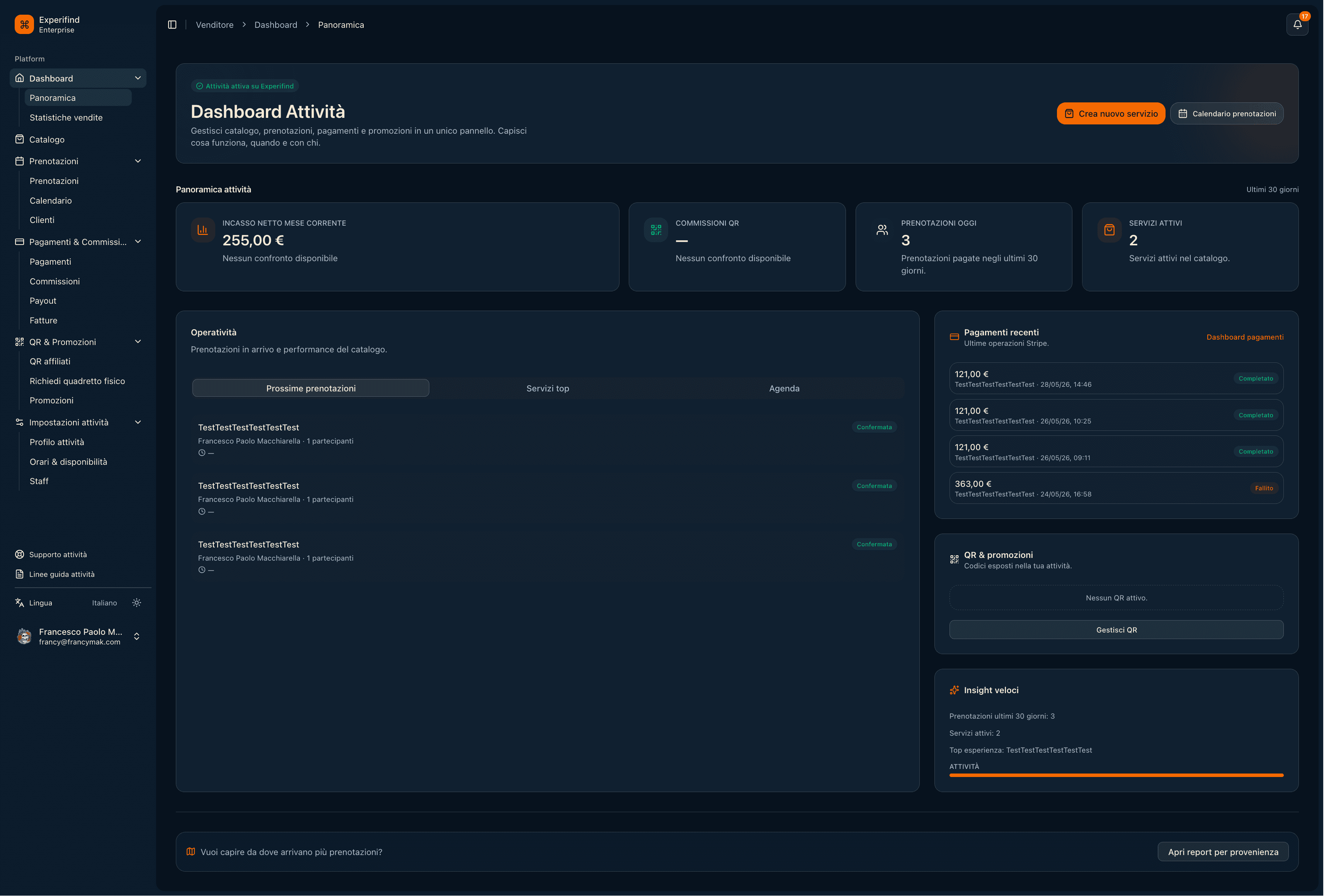Open Payout in the sidebar
This screenshot has height=896, width=1324.
78,301
